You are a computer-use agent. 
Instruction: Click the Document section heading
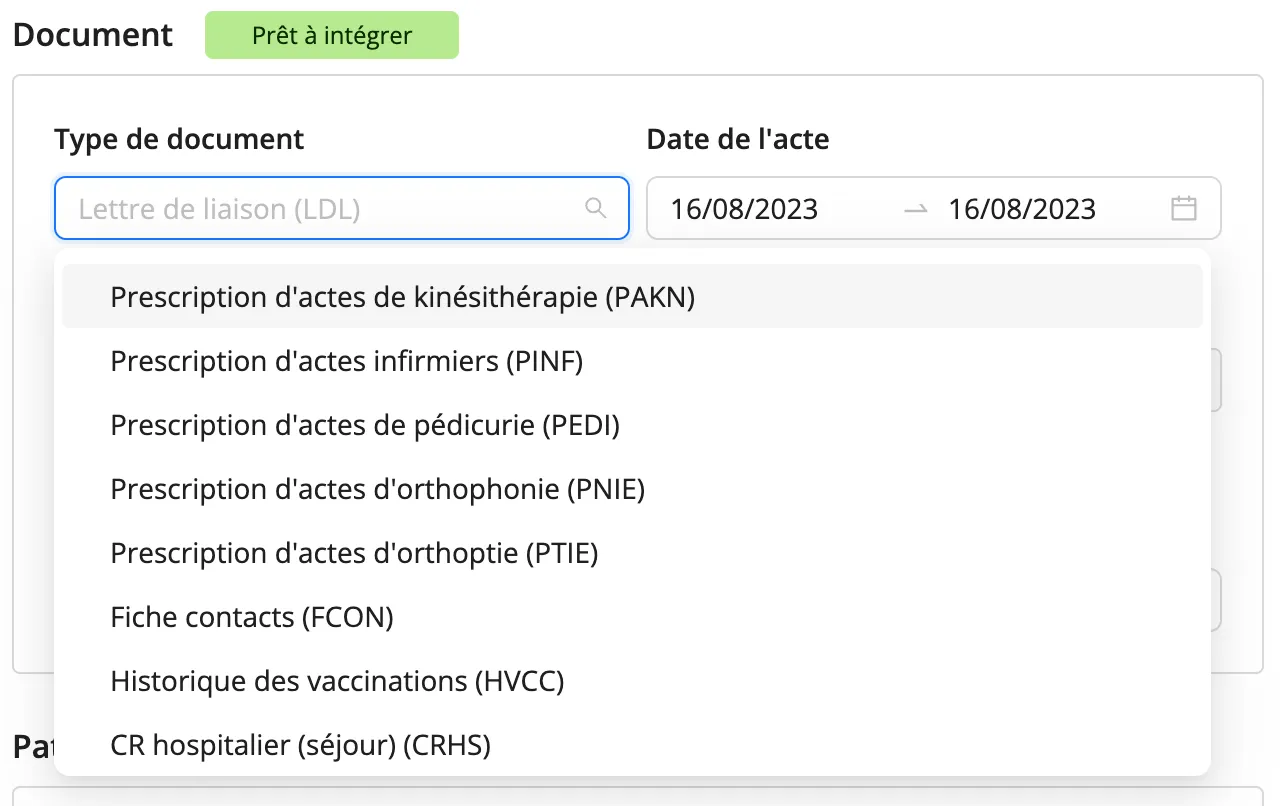93,35
